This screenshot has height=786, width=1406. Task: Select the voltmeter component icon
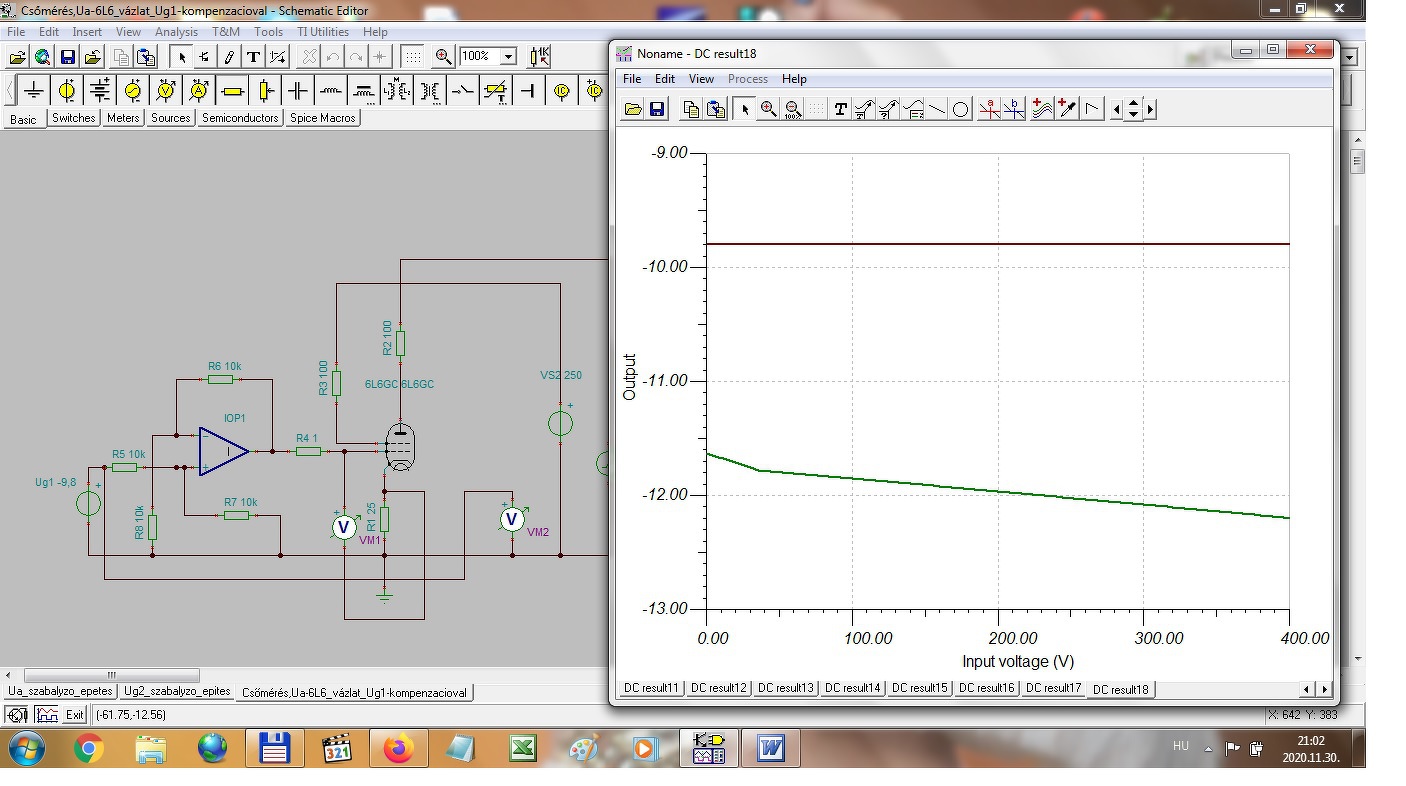coord(166,91)
